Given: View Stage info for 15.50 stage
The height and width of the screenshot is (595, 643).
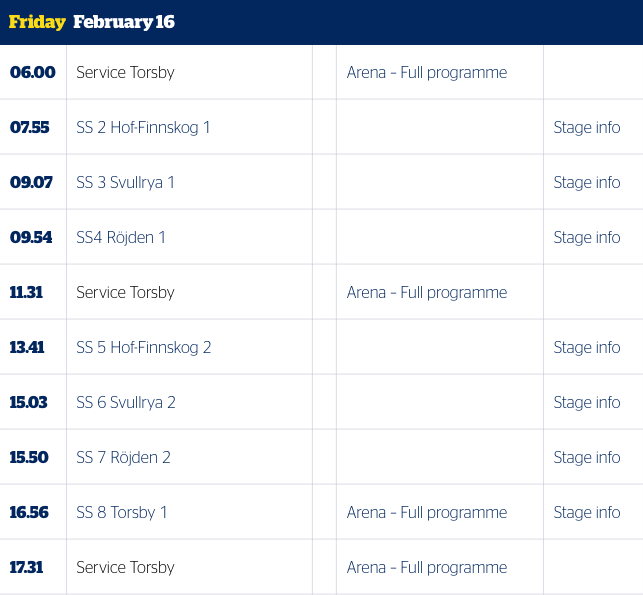Looking at the screenshot, I should tap(587, 458).
